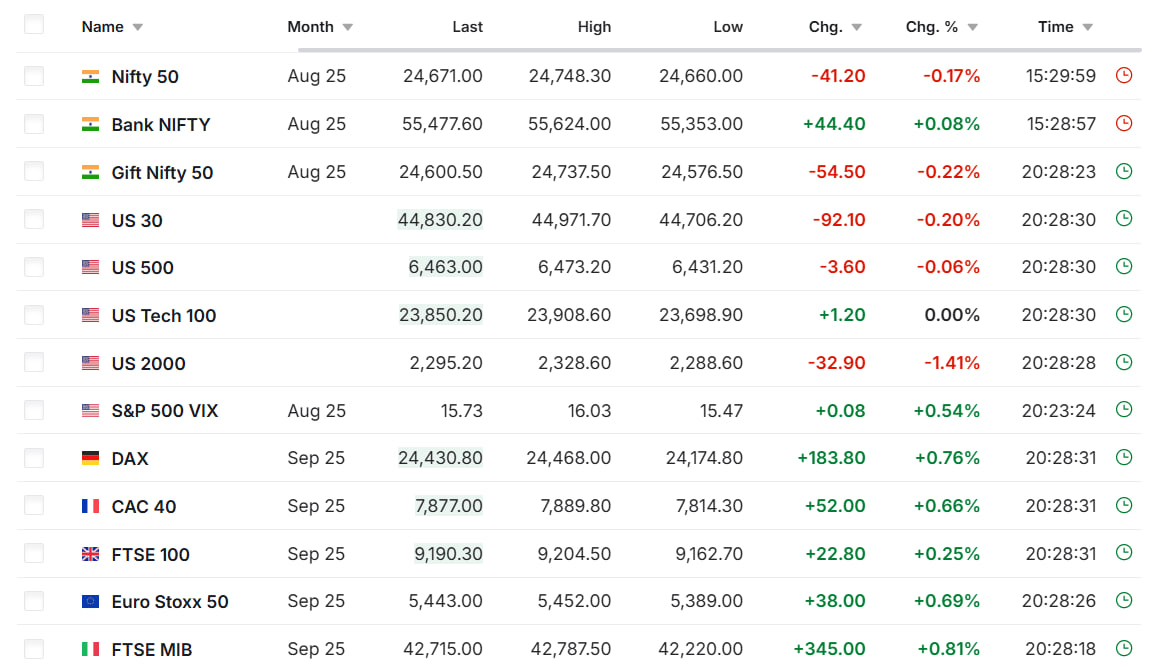Click the French flag next to CAC 40
Screen dimensions: 1158x667
(91, 507)
